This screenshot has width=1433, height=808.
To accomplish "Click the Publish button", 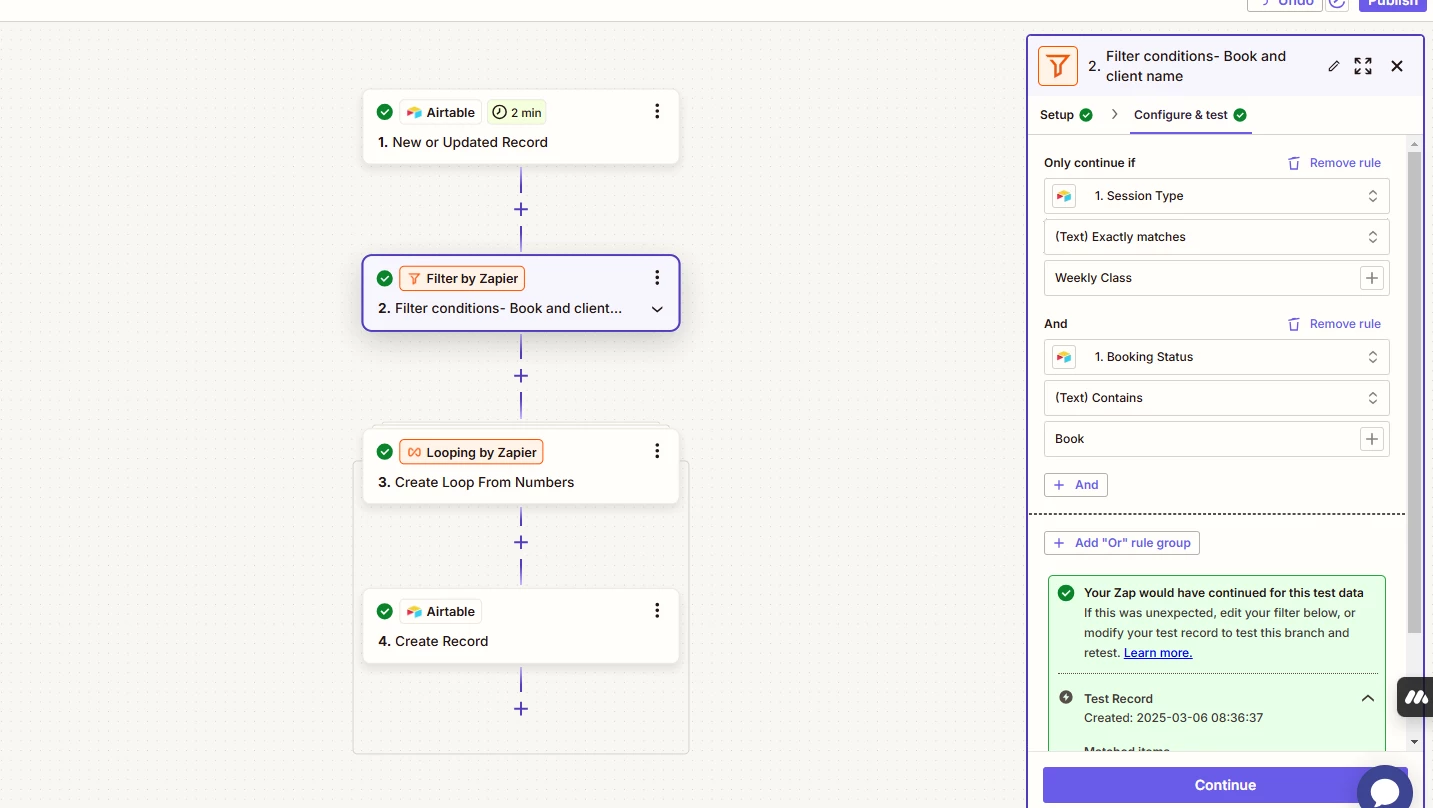I will 1393,3.
